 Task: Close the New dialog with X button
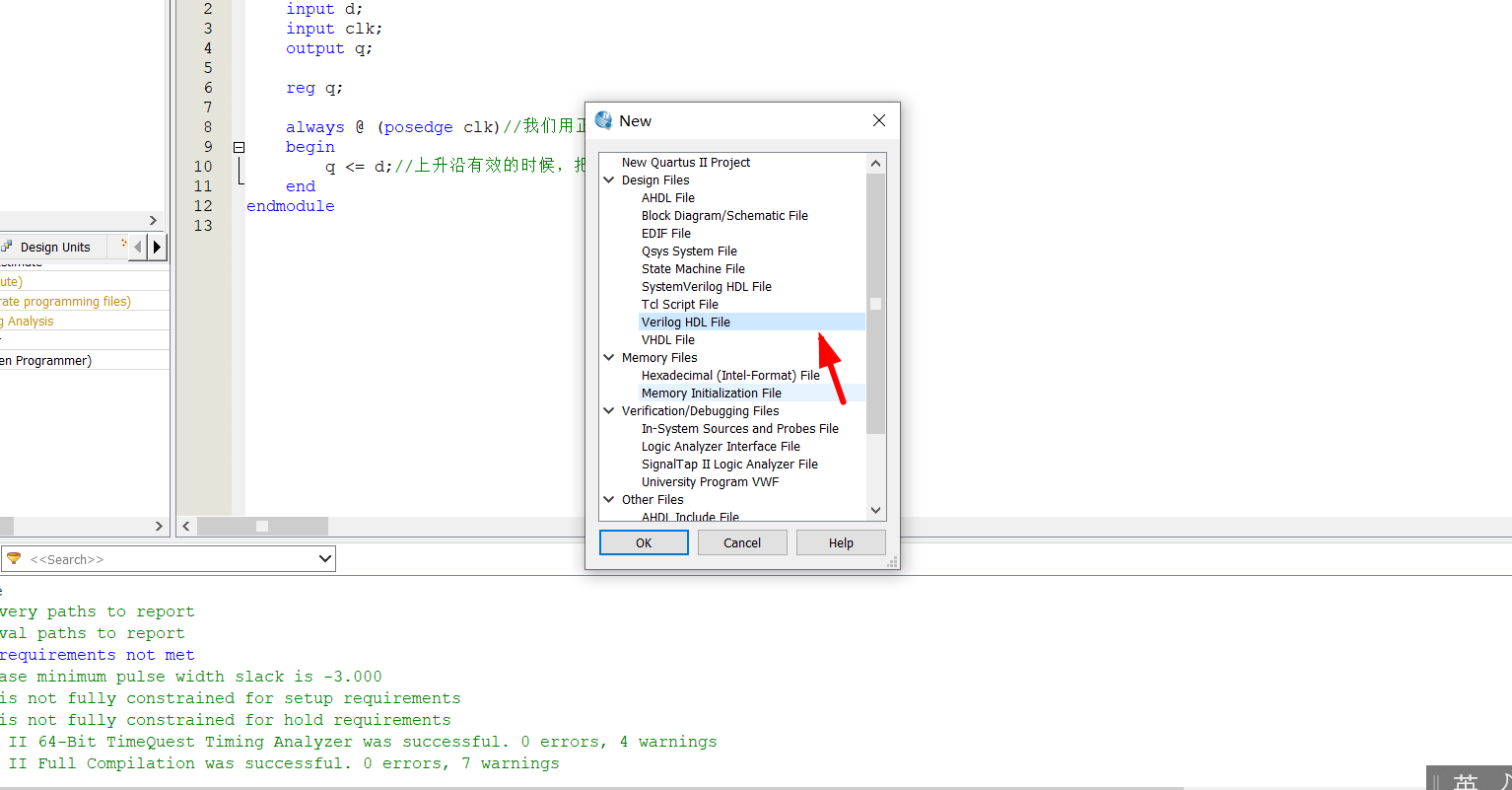point(879,120)
